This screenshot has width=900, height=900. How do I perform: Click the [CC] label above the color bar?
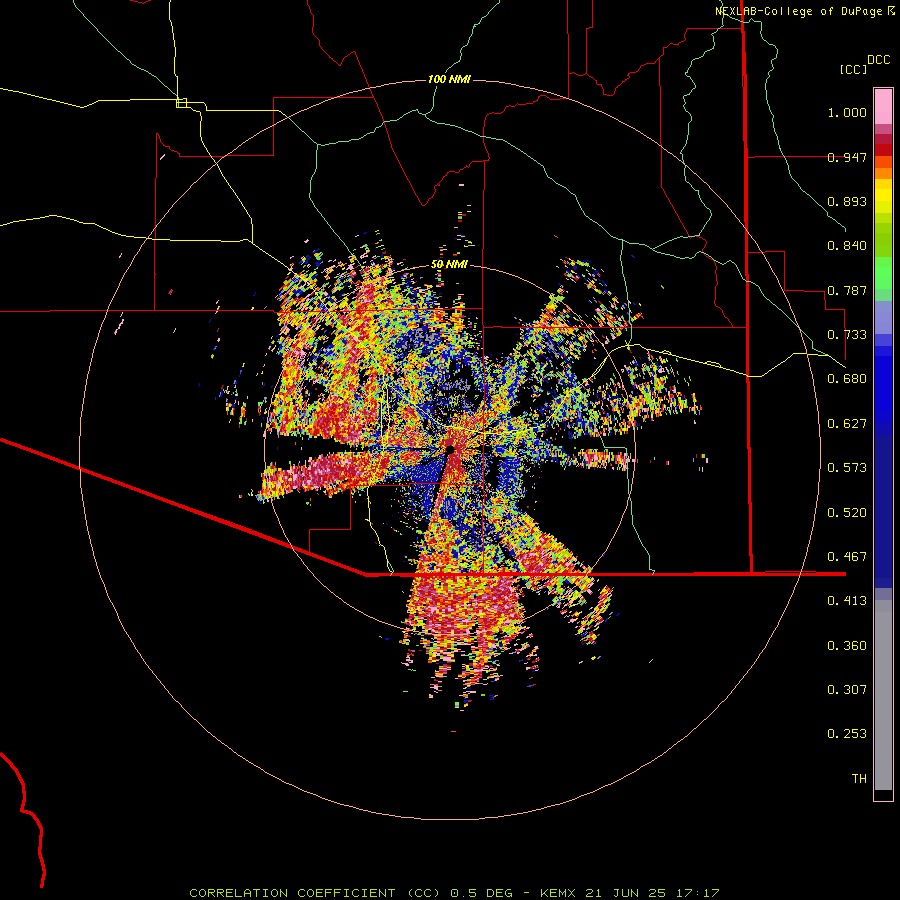(x=854, y=69)
